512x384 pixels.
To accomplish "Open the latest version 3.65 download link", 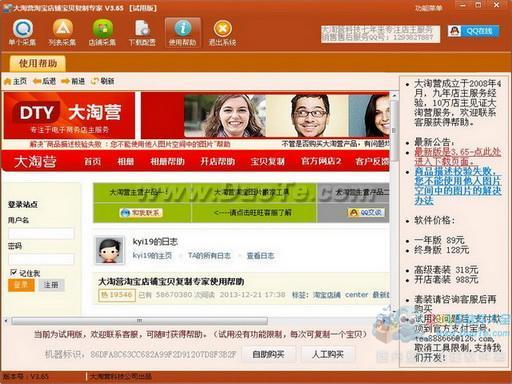I will pos(458,156).
